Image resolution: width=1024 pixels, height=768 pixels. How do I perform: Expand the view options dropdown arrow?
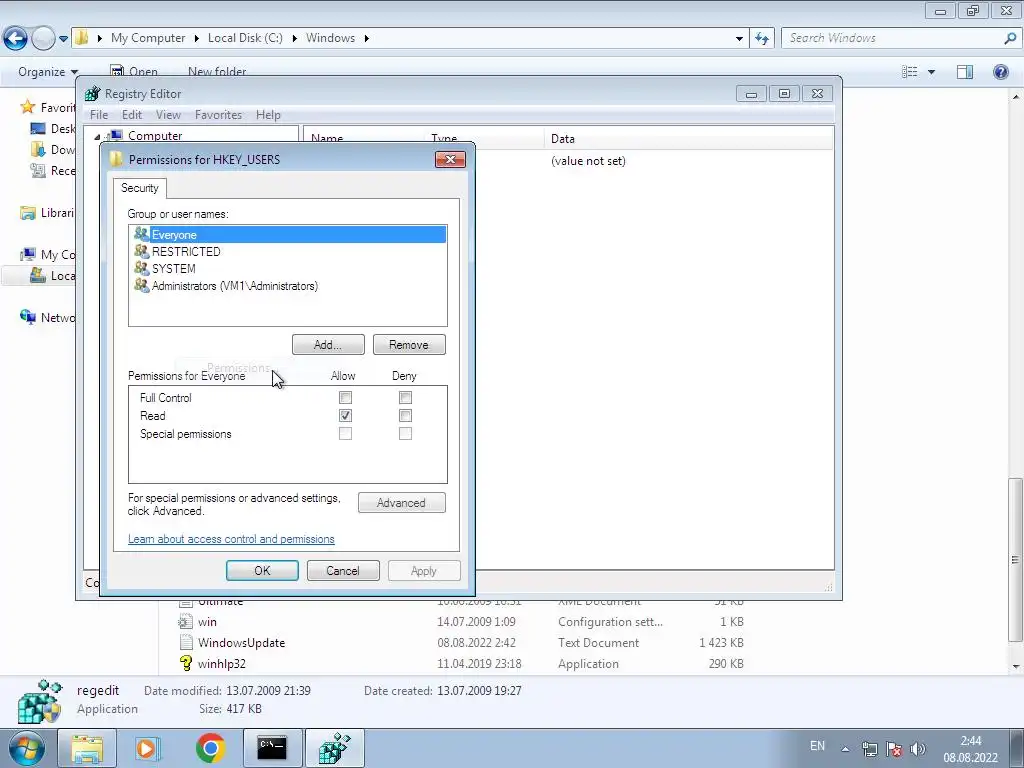tap(931, 72)
